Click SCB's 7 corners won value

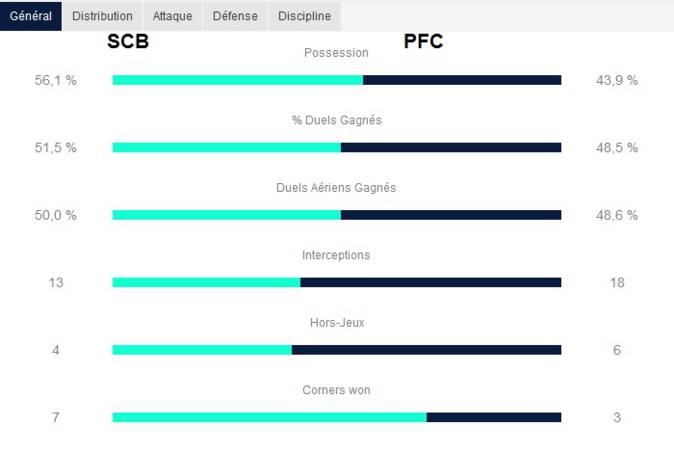pyautogui.click(x=56, y=417)
